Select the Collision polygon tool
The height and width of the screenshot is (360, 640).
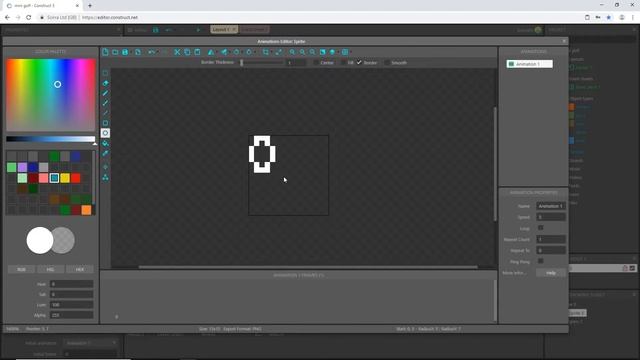tap(105, 177)
